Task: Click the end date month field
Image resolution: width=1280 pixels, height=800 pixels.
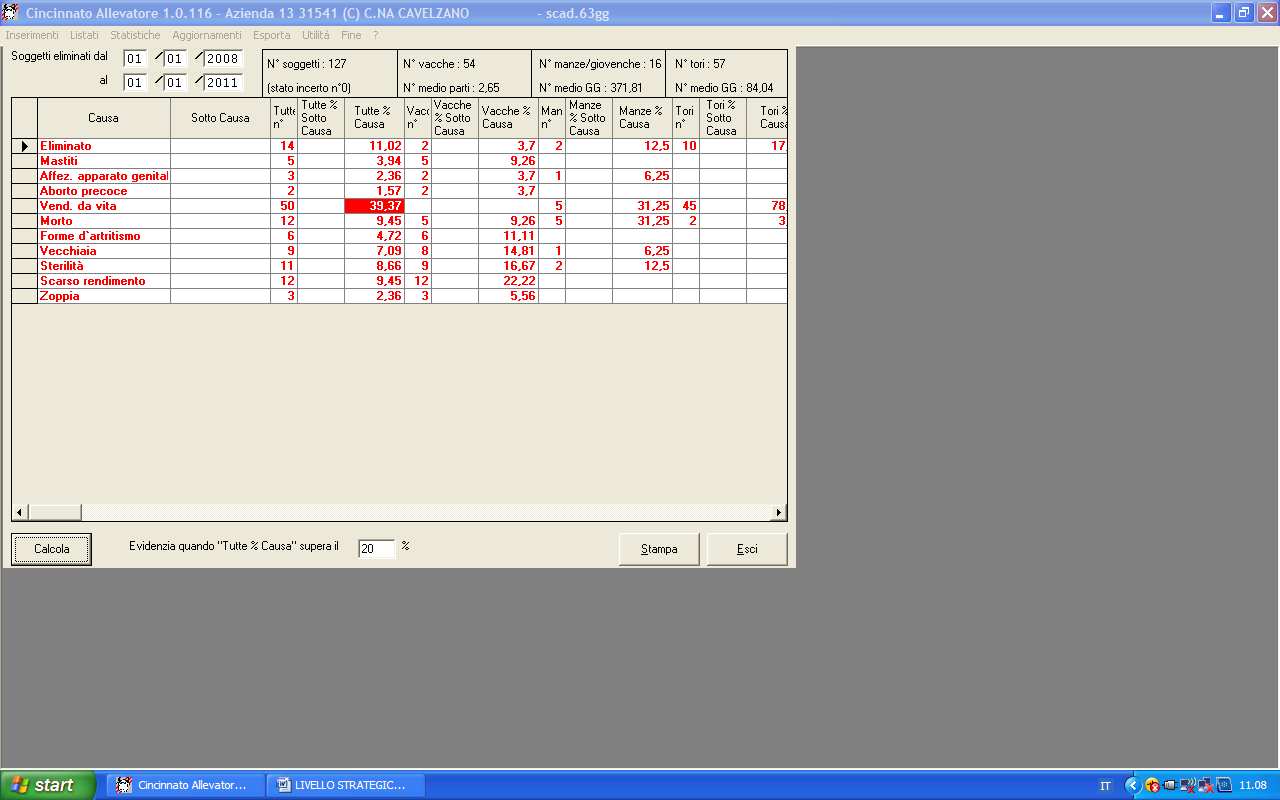Action: pos(175,82)
